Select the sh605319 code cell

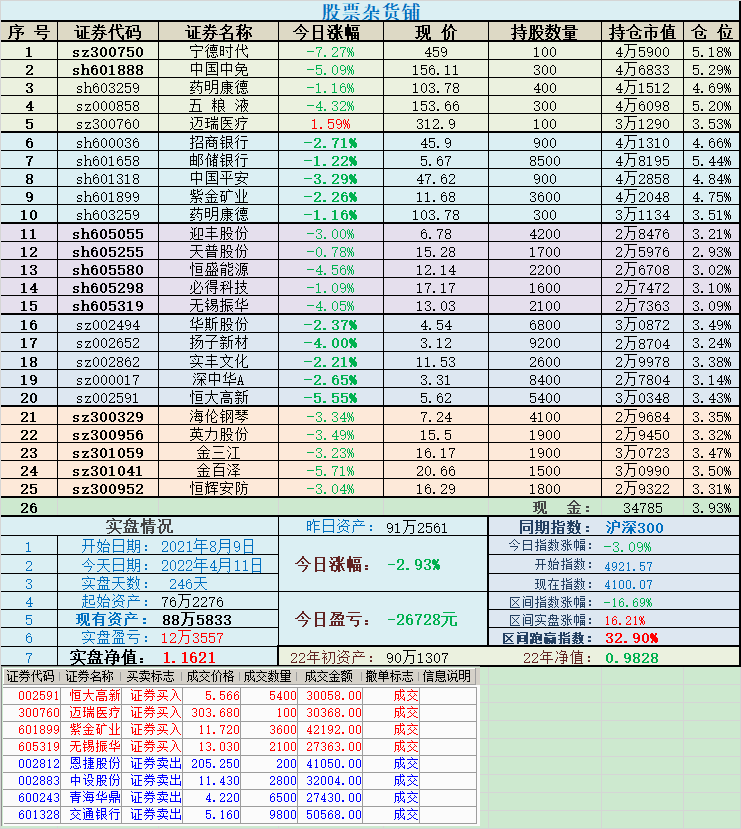(x=108, y=306)
